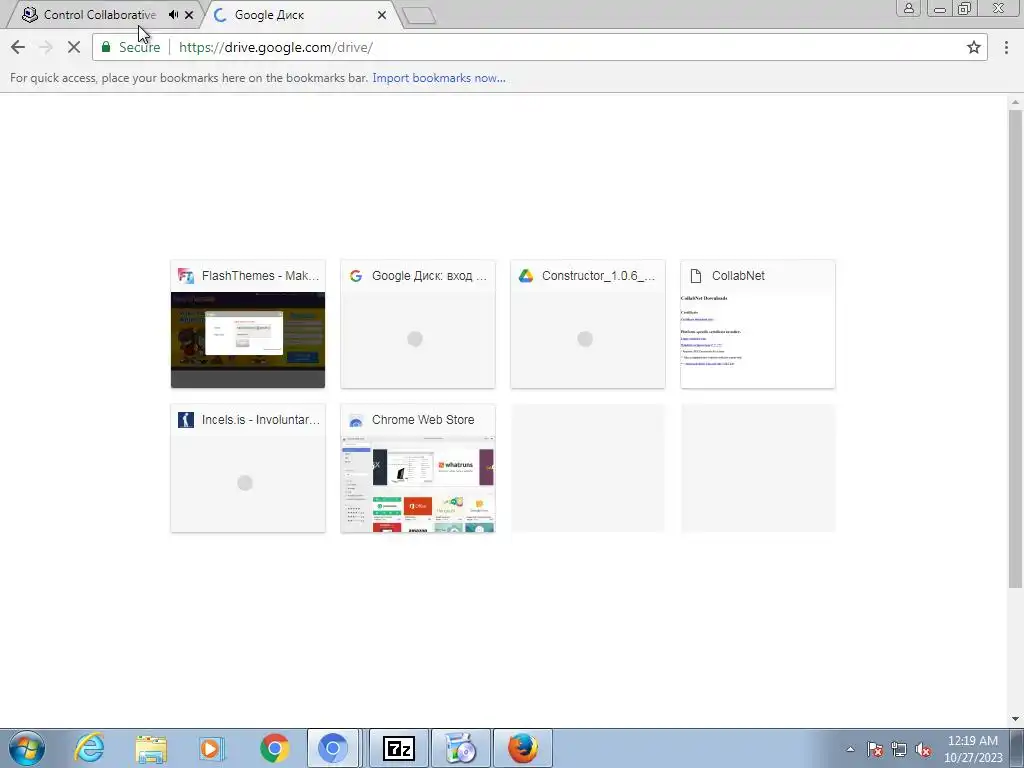Click the scrollbar down arrow

tap(1015, 719)
